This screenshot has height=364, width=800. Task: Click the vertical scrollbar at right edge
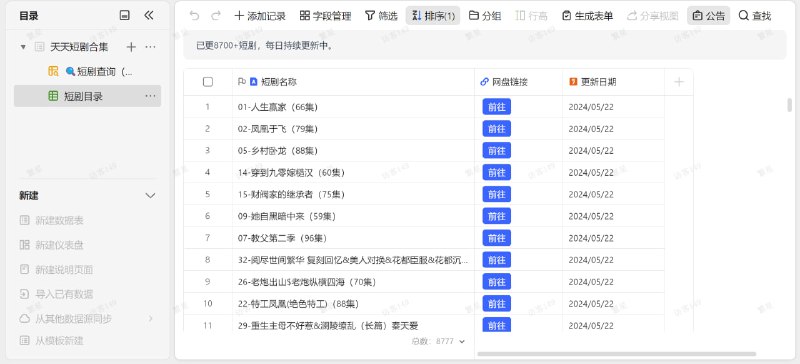click(789, 105)
